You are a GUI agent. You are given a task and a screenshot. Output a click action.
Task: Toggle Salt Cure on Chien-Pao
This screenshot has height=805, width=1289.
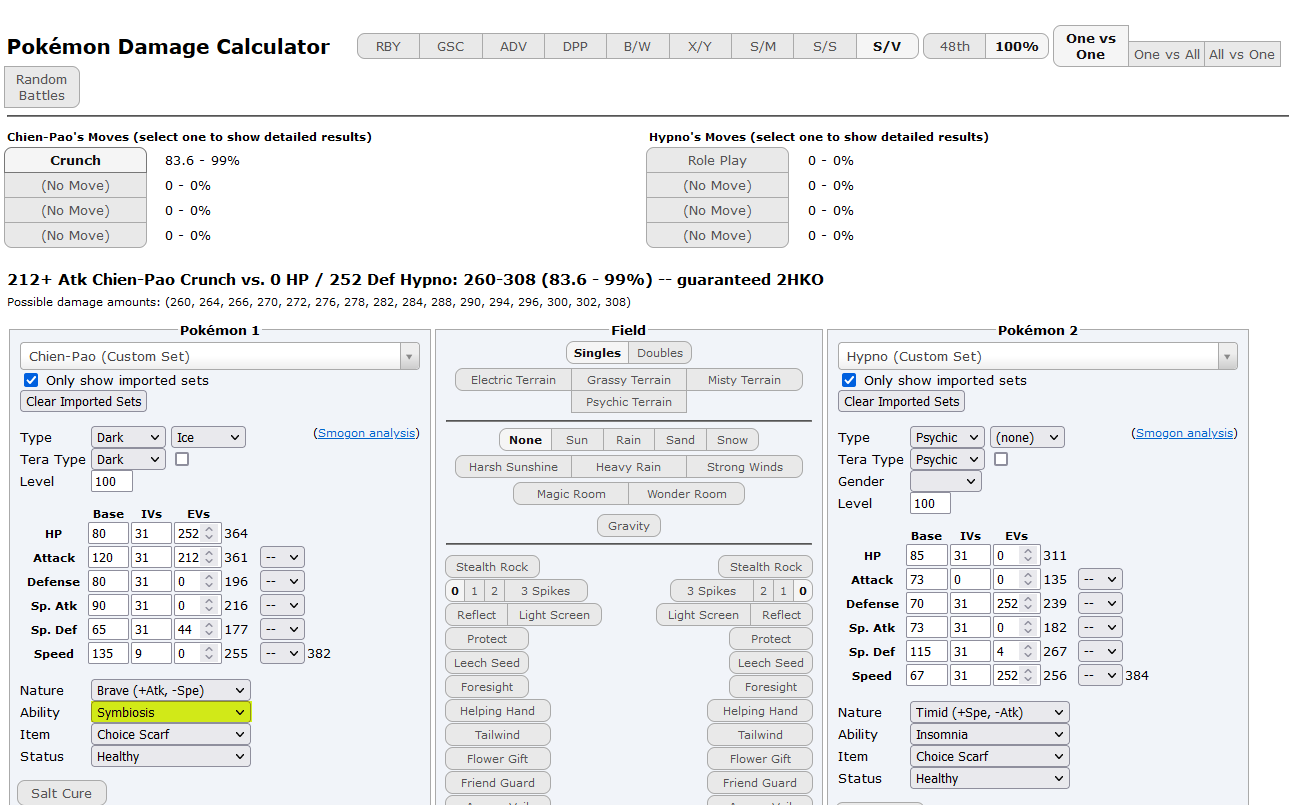(x=61, y=792)
